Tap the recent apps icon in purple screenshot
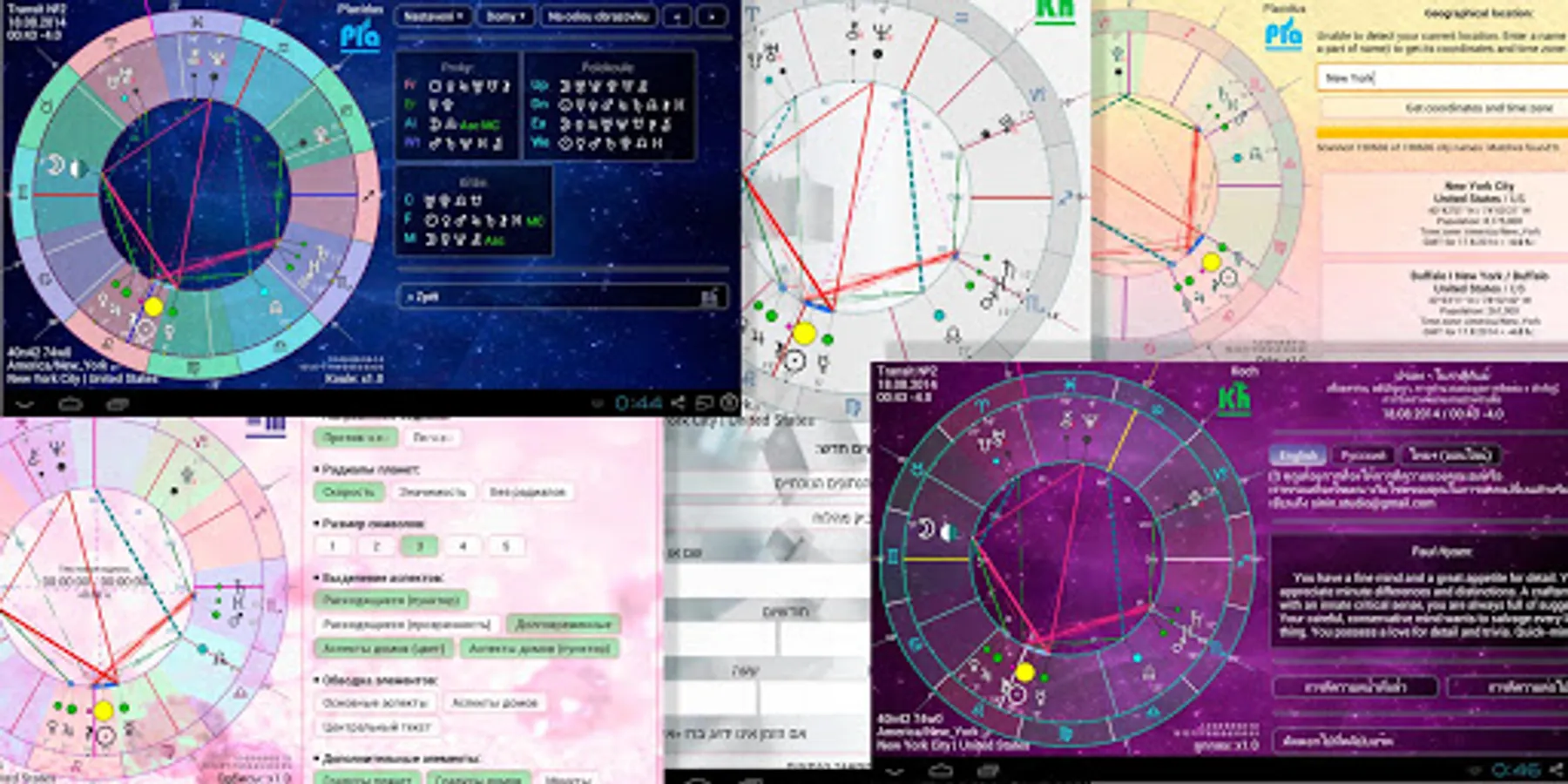This screenshot has width=1568, height=784. tap(987, 771)
